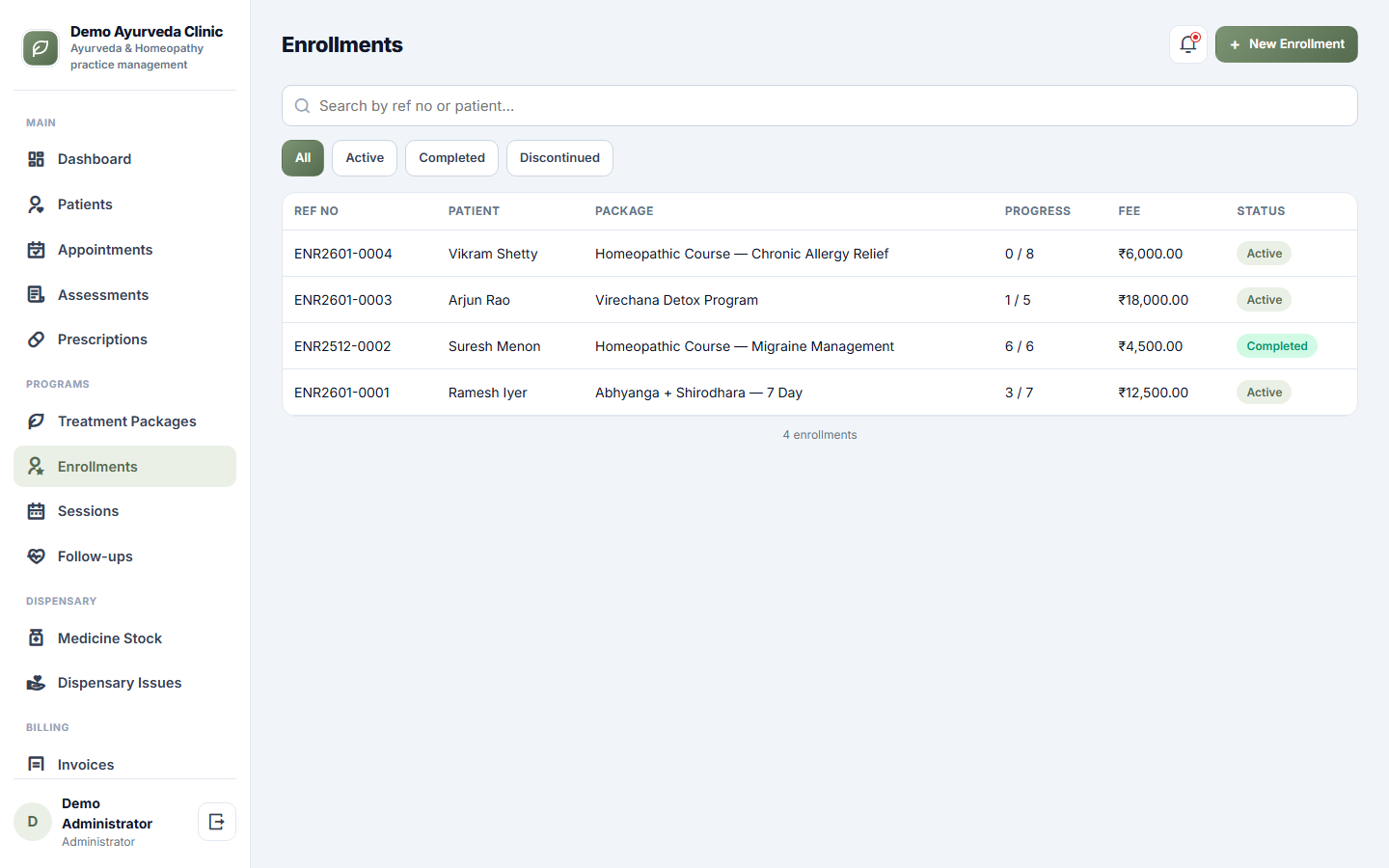The height and width of the screenshot is (868, 1389).
Task: Navigate to Medicine Stock
Action: pyautogui.click(x=124, y=638)
